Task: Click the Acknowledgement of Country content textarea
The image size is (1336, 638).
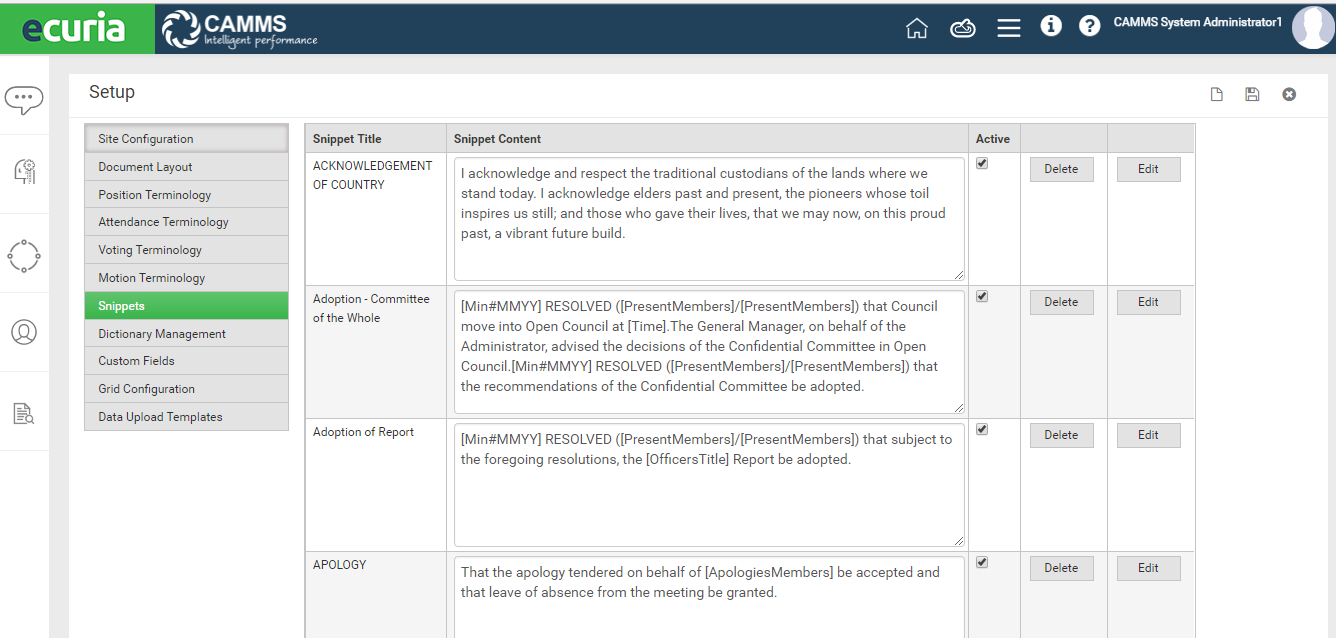Action: click(709, 218)
